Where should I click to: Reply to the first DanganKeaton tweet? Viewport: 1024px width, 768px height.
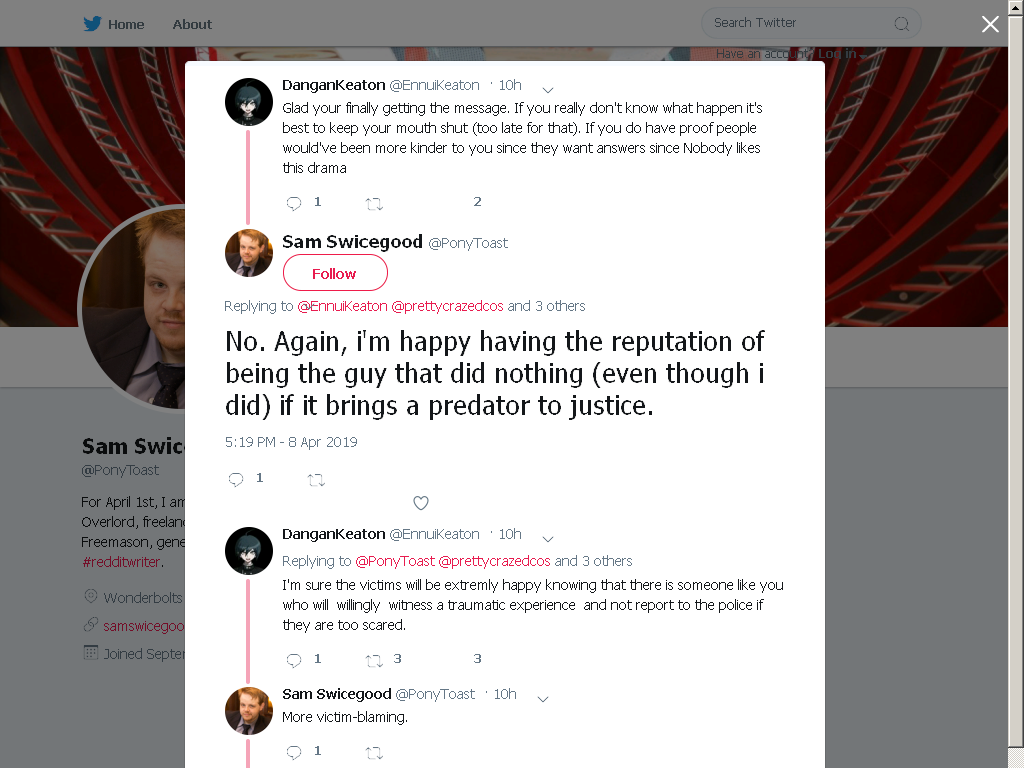pyautogui.click(x=294, y=203)
